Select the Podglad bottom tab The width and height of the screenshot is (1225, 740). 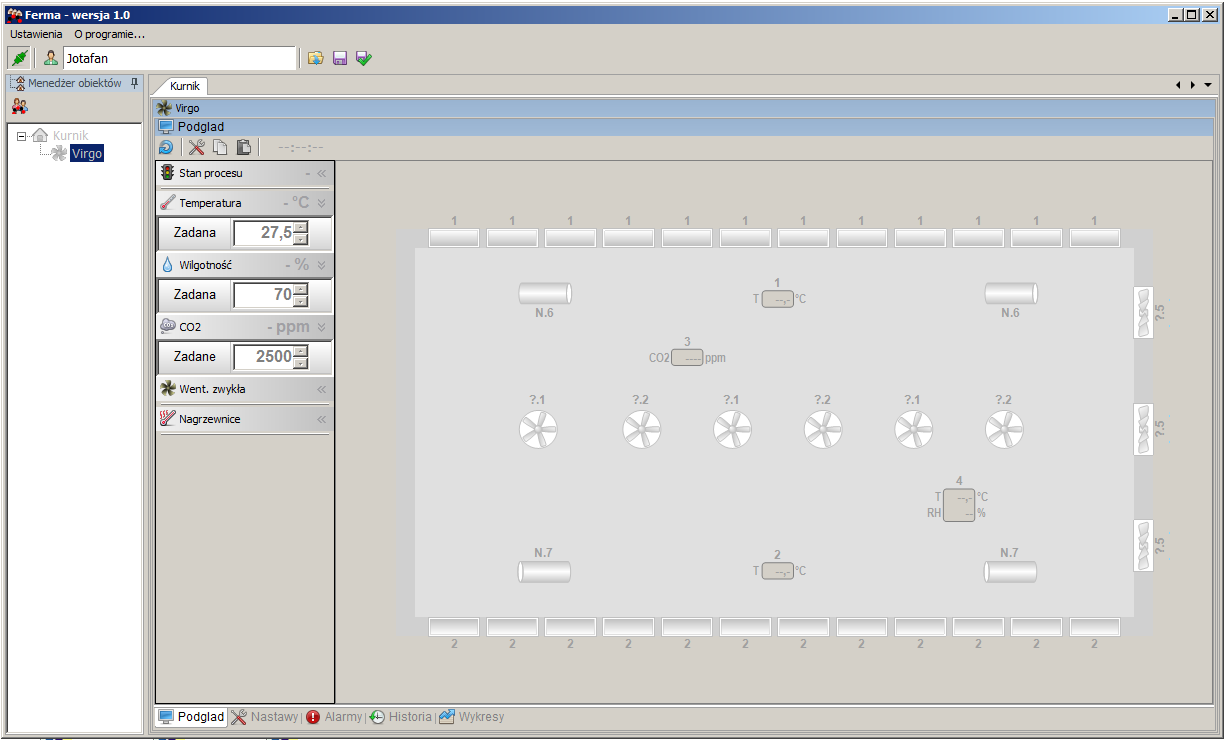click(192, 717)
